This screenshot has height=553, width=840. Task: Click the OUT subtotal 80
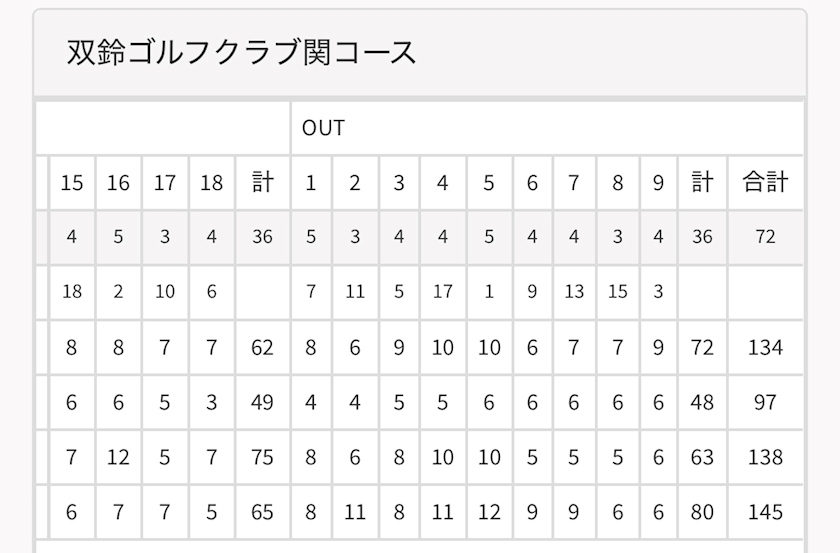point(702,512)
